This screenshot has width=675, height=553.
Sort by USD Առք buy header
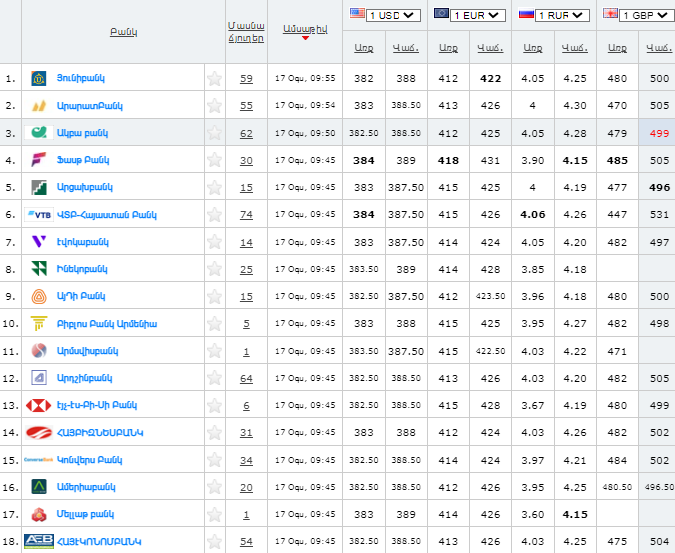(x=364, y=48)
